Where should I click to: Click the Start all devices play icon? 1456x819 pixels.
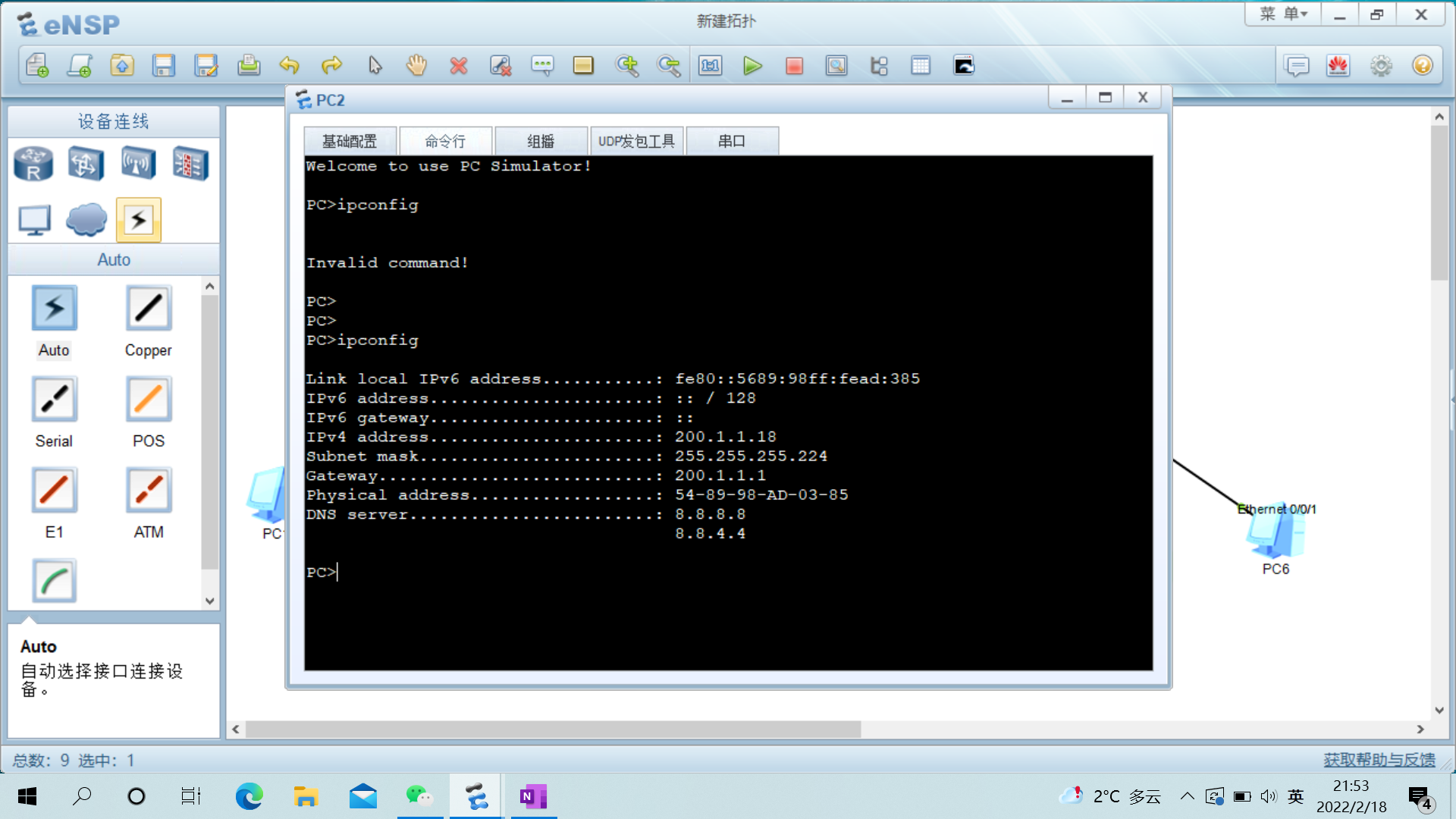[752, 66]
